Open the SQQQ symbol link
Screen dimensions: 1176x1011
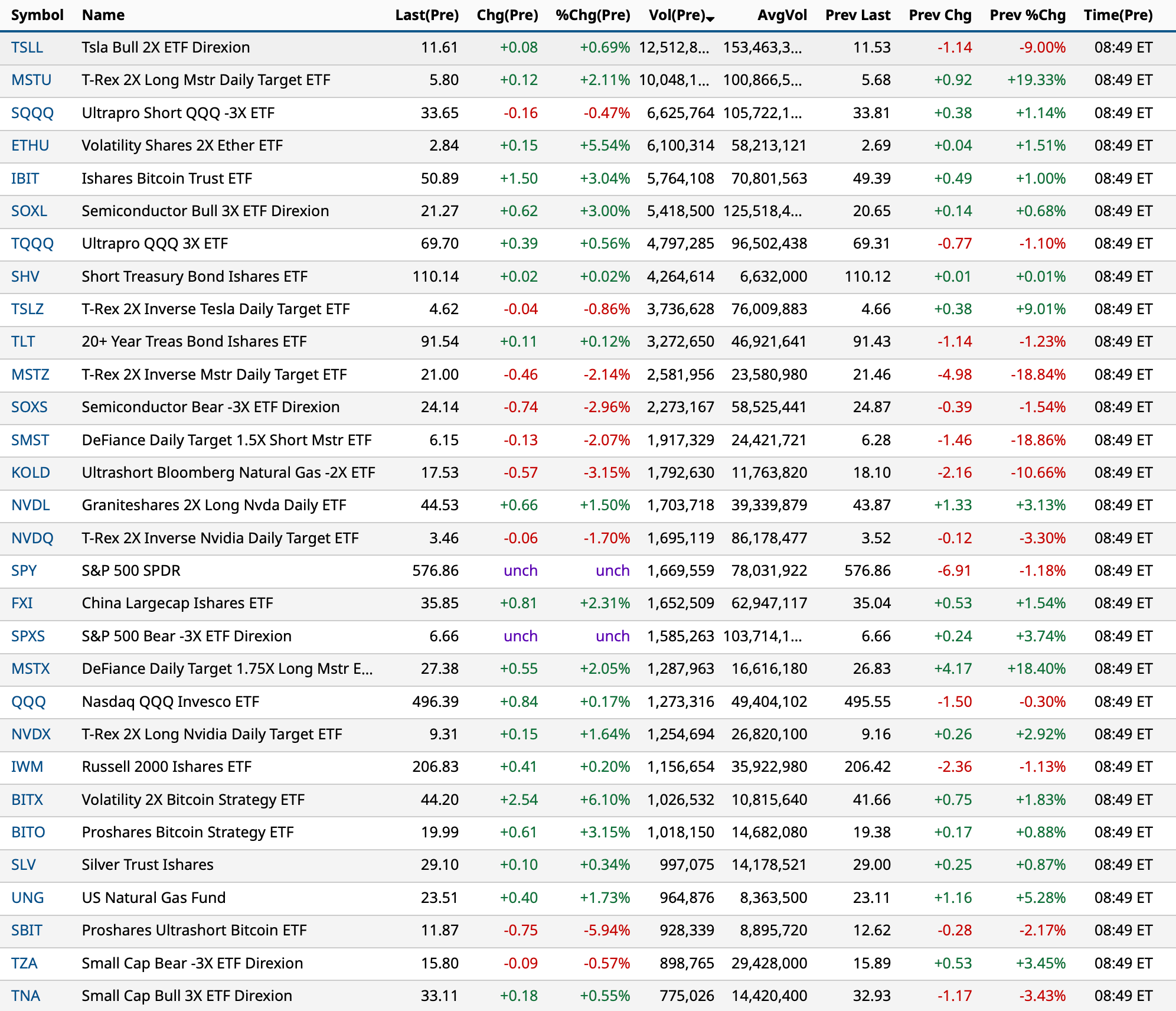point(32,113)
